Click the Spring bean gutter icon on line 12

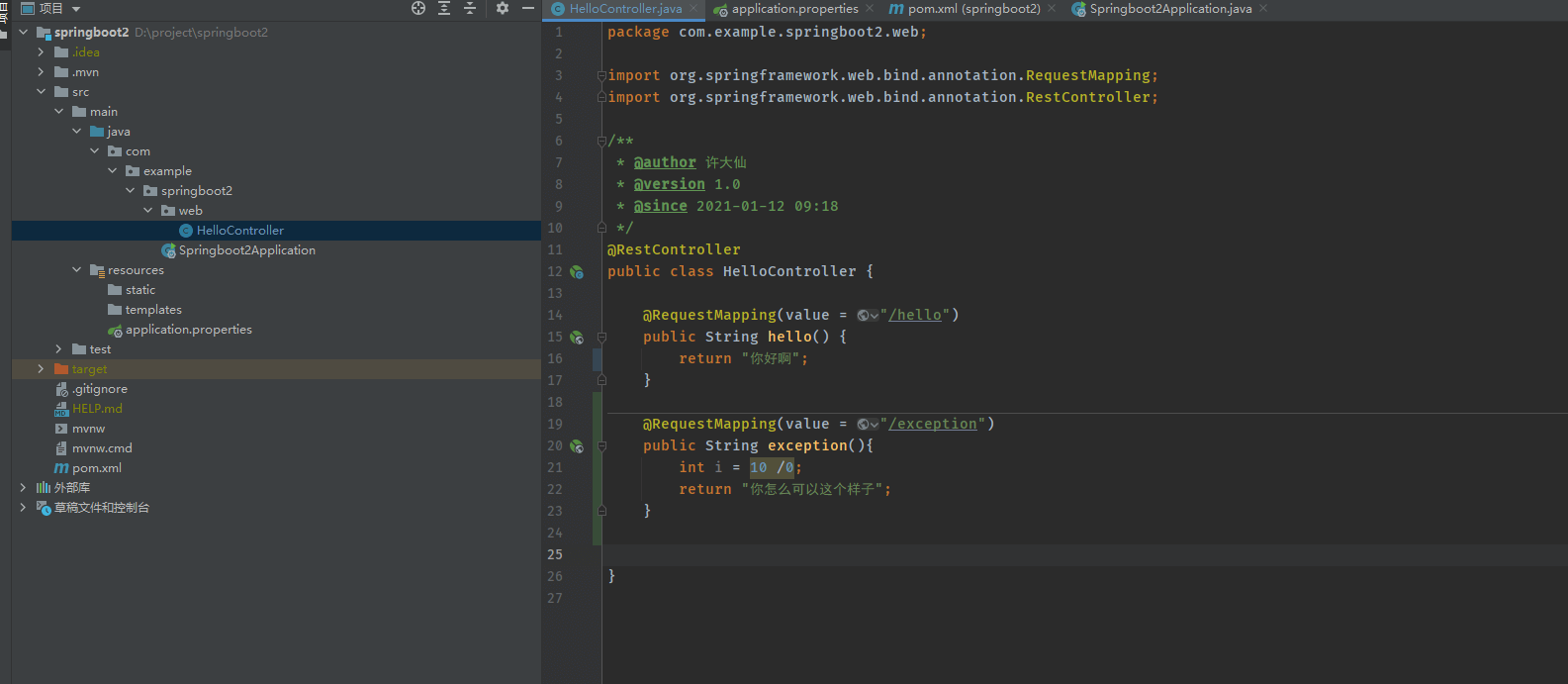(577, 272)
